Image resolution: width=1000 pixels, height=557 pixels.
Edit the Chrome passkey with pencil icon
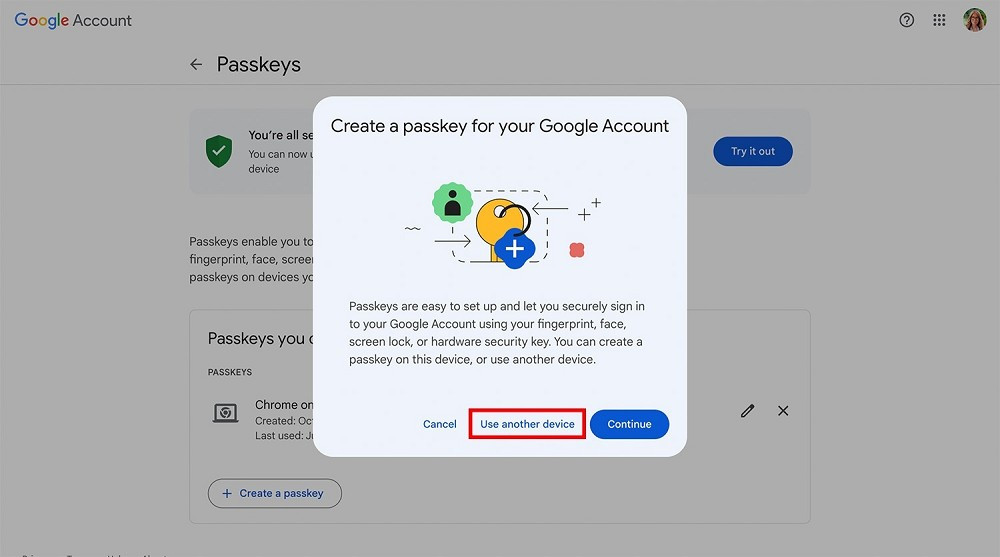pyautogui.click(x=747, y=411)
